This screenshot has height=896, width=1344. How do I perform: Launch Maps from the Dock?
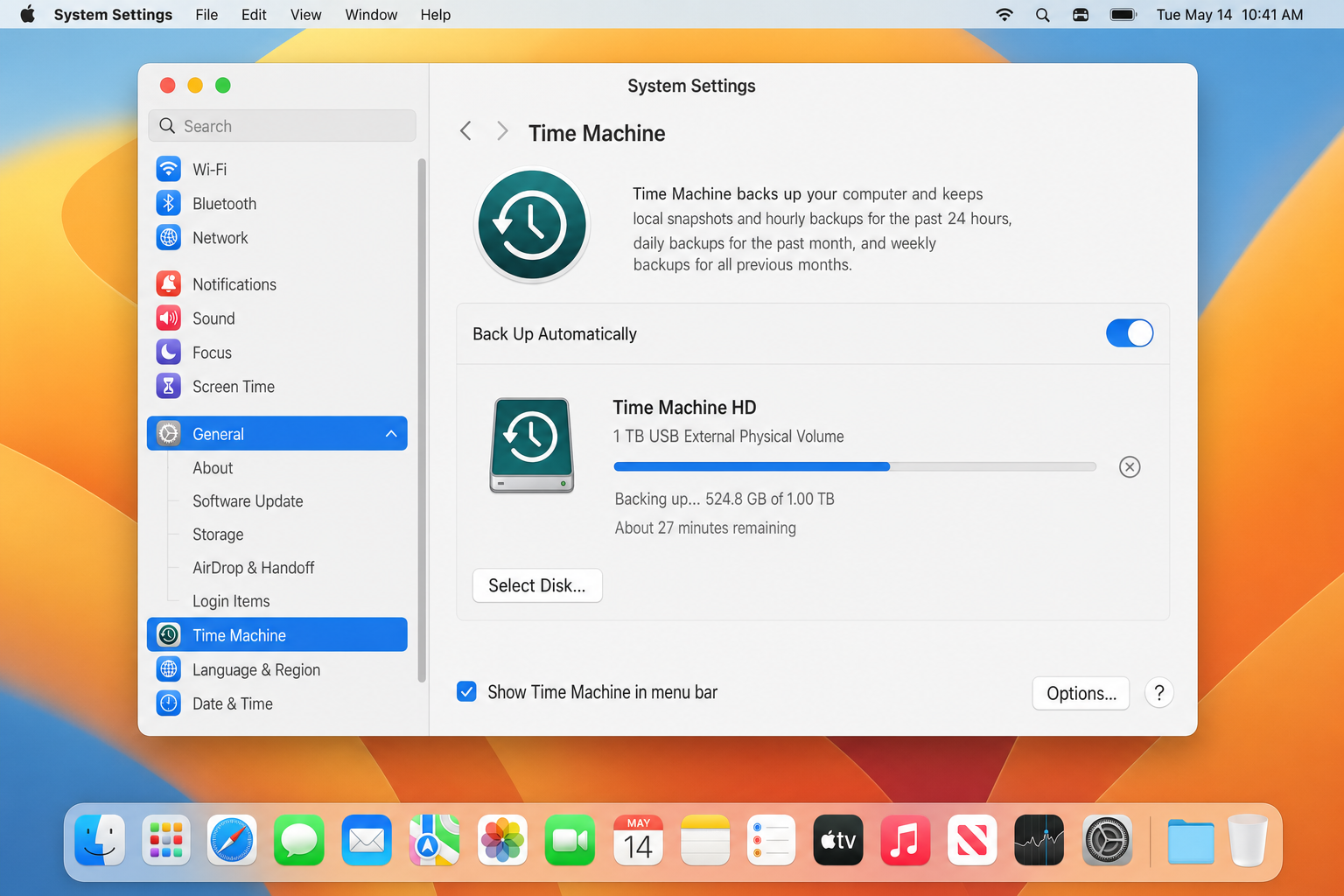pyautogui.click(x=434, y=840)
